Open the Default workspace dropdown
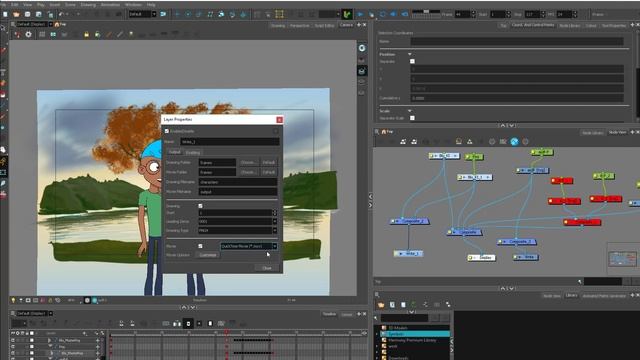Viewport: 640px width, 360px height. tap(142, 14)
